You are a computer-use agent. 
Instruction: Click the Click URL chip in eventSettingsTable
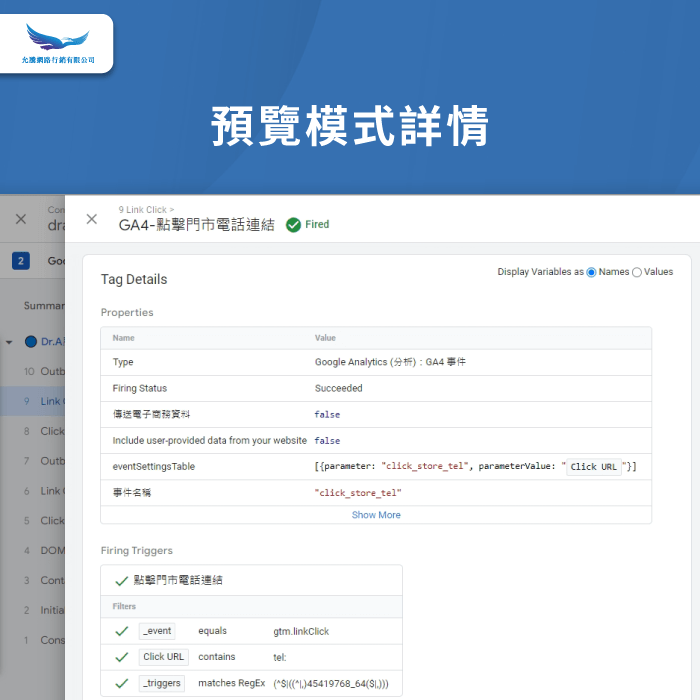point(594,467)
